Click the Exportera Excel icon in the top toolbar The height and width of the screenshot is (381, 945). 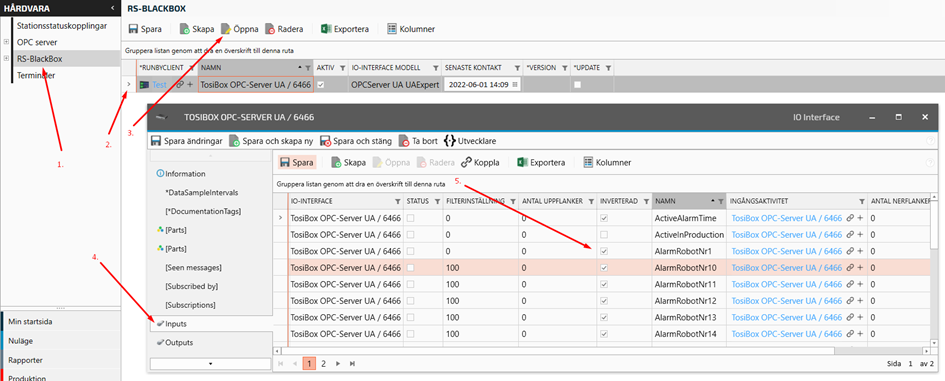325,29
